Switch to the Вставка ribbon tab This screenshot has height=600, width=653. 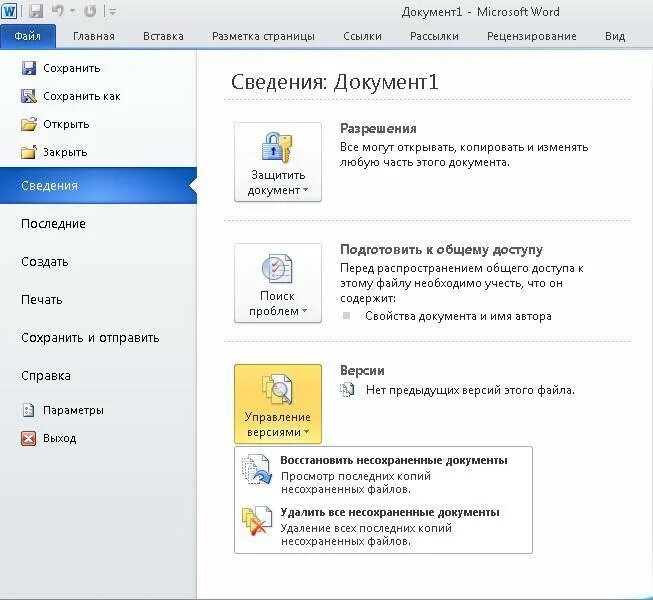click(163, 36)
